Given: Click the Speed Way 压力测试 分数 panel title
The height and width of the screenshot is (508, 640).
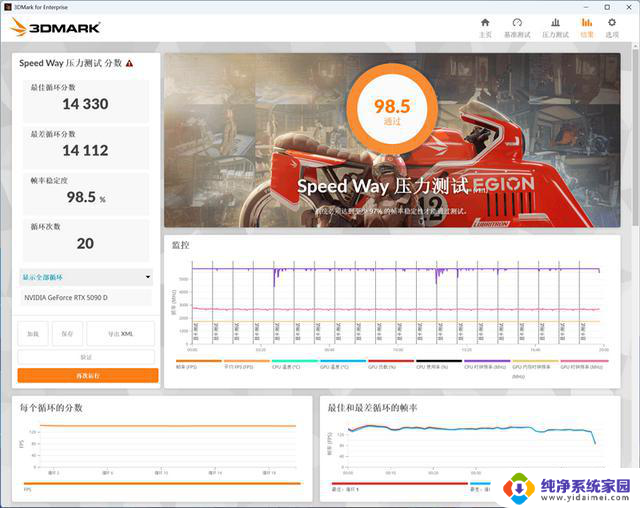Looking at the screenshot, I should point(71,63).
